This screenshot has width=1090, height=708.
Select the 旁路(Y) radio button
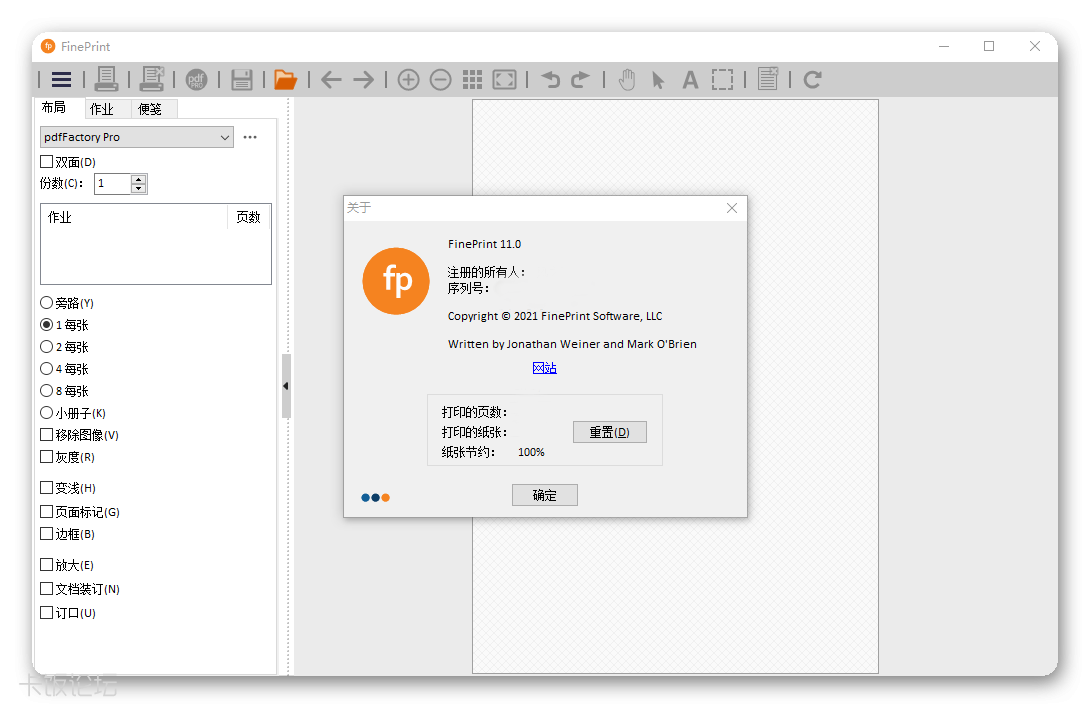click(x=47, y=303)
